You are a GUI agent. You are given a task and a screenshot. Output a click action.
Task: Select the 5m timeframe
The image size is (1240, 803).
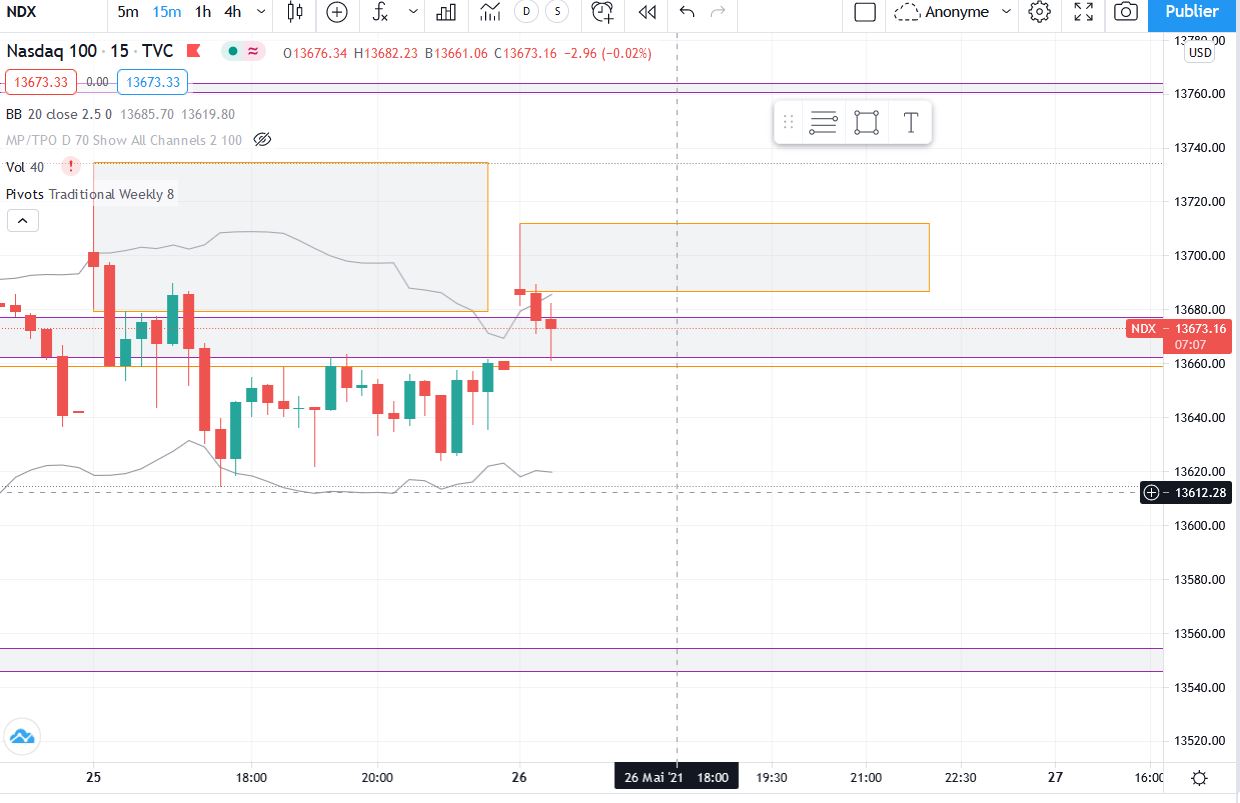128,12
